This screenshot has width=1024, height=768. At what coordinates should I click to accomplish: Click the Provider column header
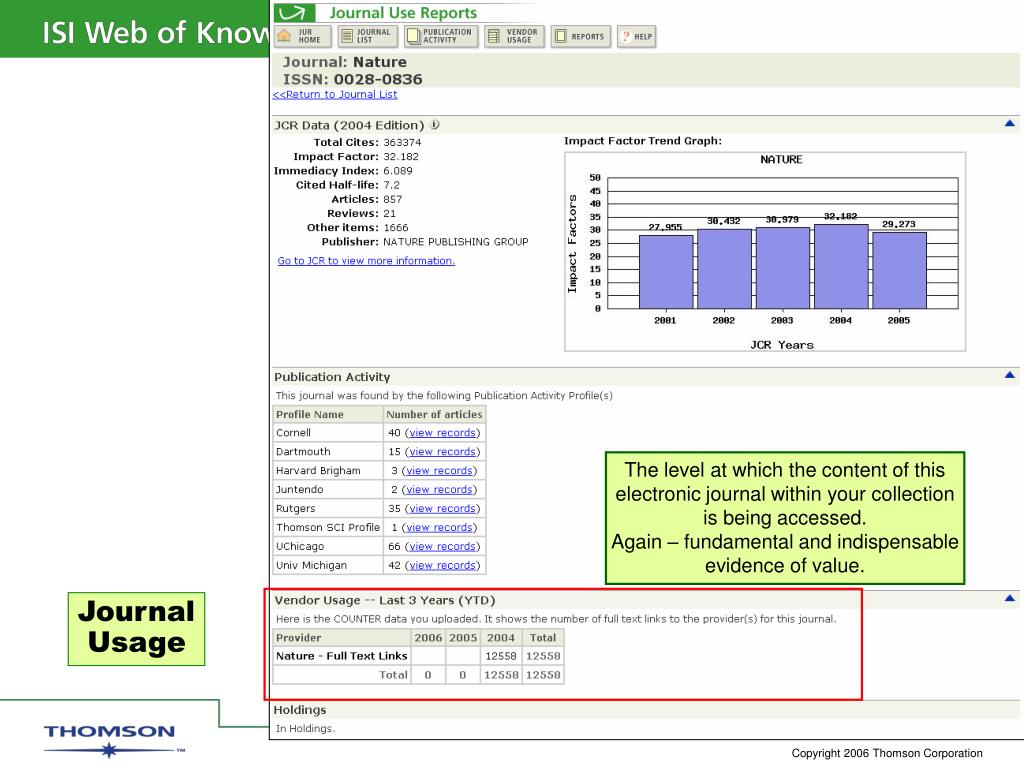tap(342, 638)
